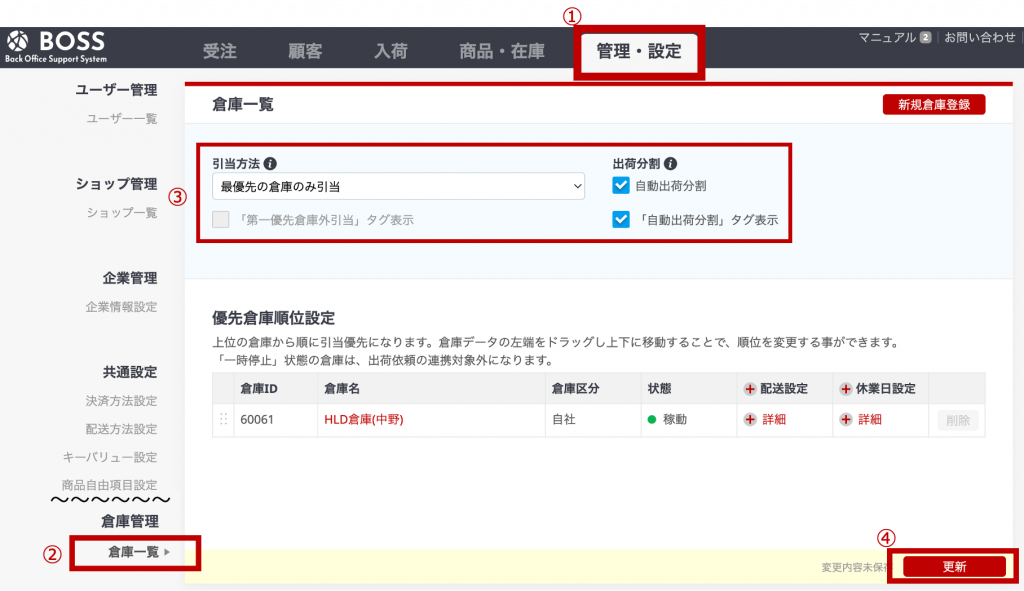The height and width of the screenshot is (591, 1024).
Task: Open the 受注 menu tab
Action: (x=219, y=48)
